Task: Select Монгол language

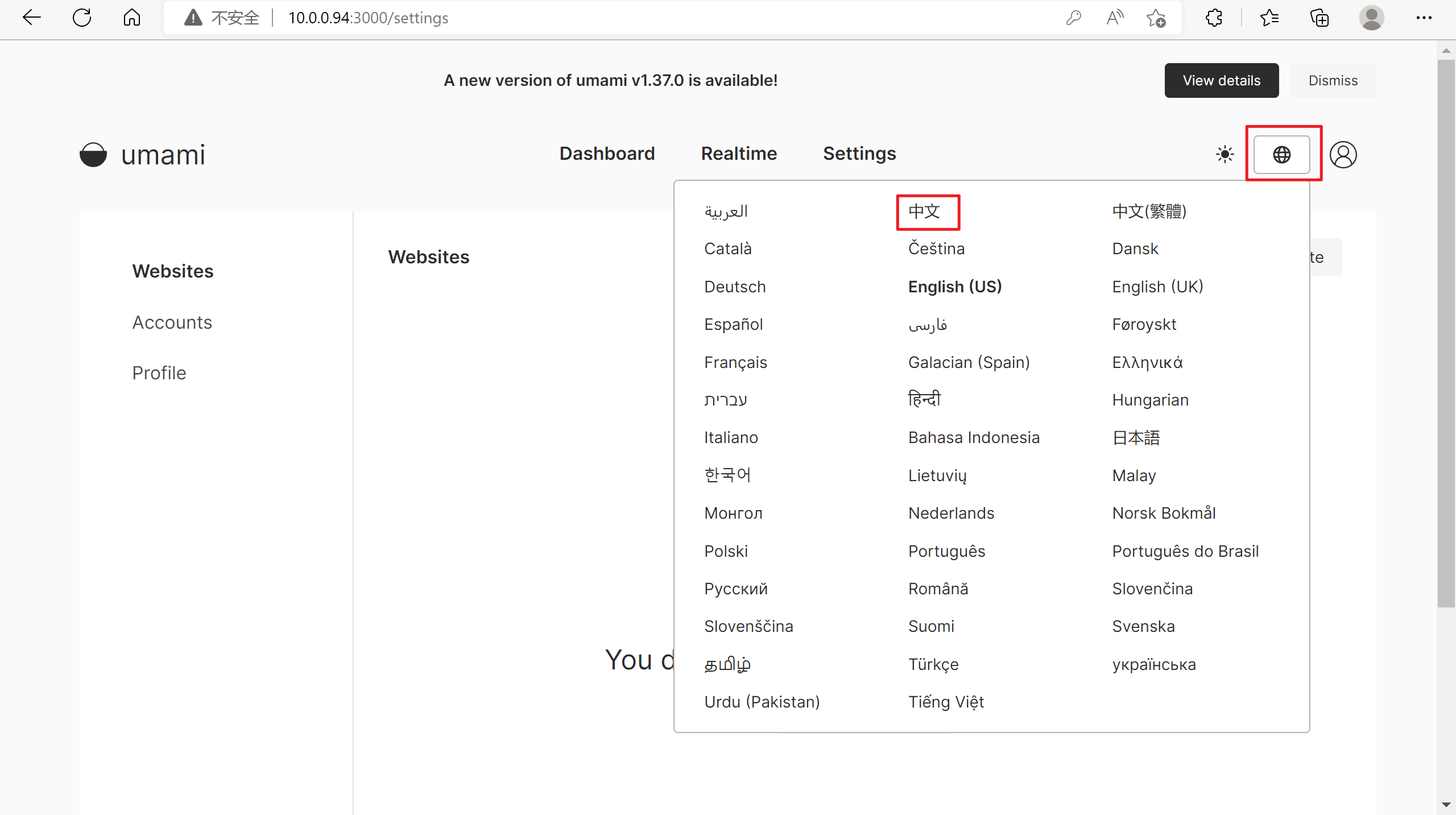Action: coord(733,513)
